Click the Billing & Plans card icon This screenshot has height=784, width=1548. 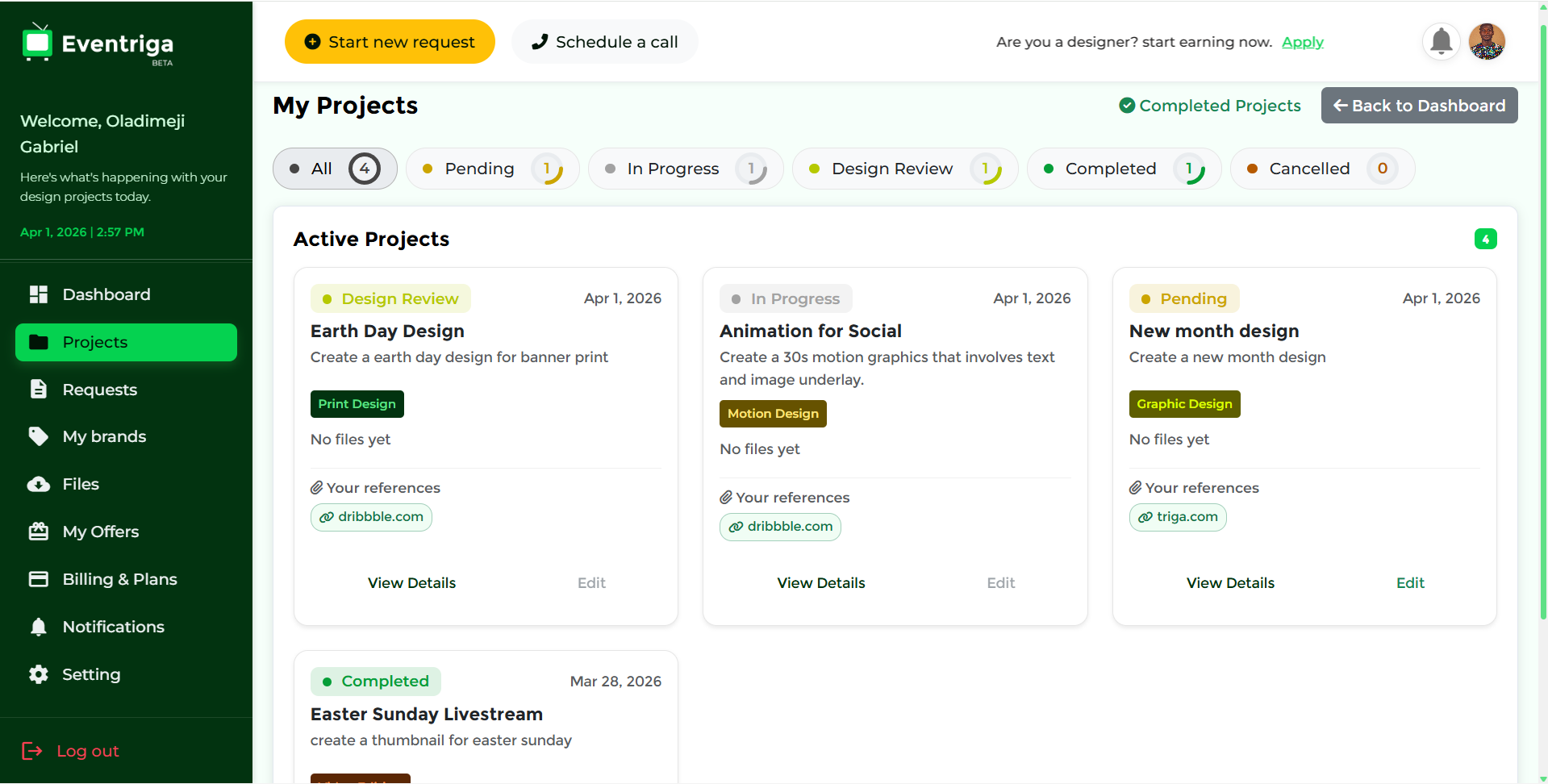pyautogui.click(x=39, y=579)
